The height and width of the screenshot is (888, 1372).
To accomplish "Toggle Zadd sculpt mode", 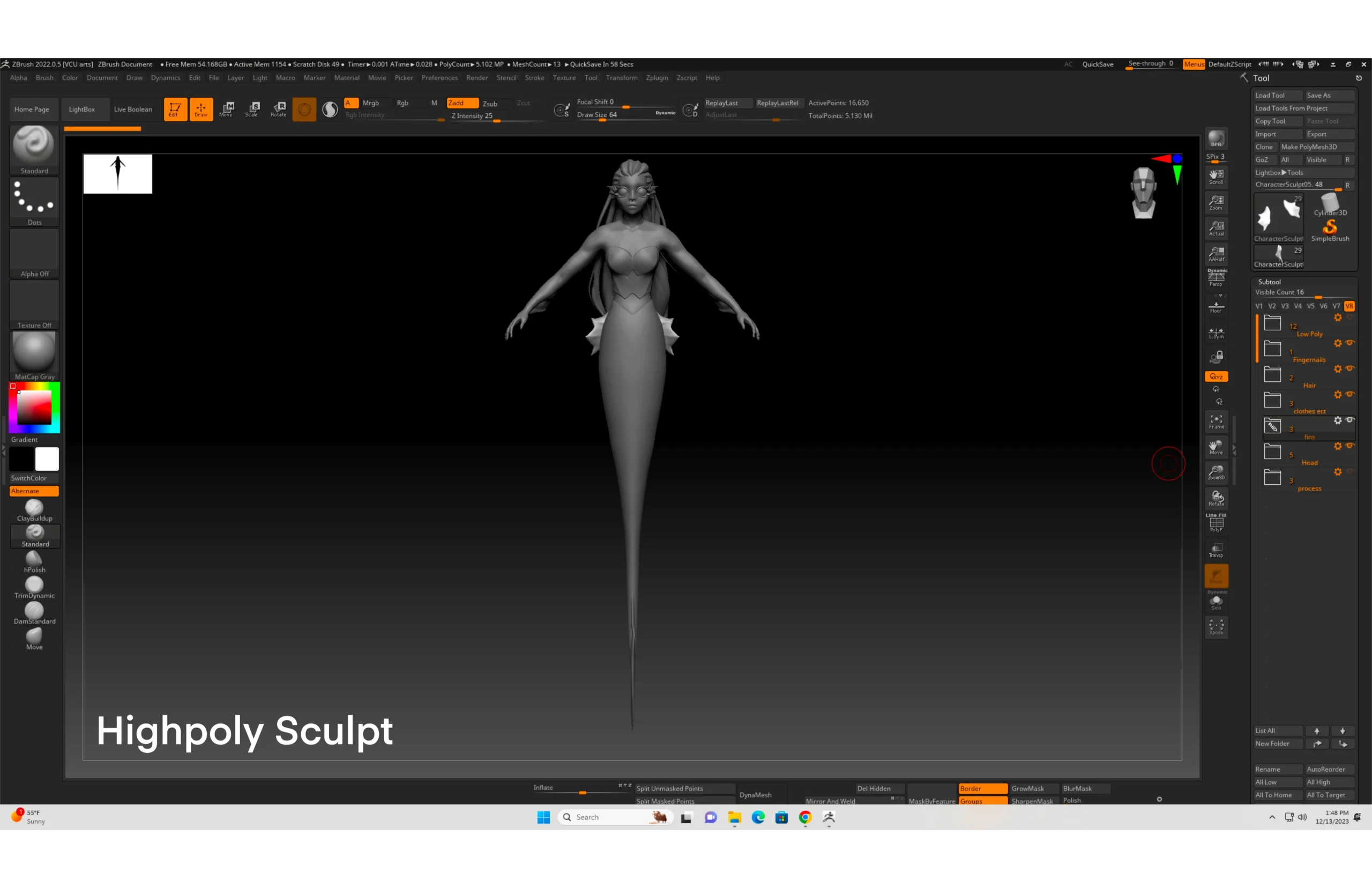I will click(462, 102).
